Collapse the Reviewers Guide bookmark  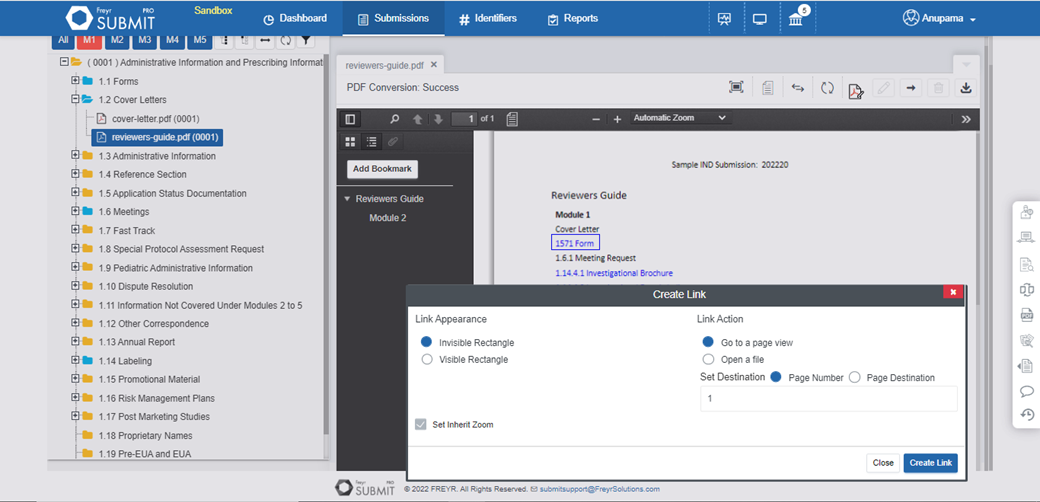click(347, 199)
